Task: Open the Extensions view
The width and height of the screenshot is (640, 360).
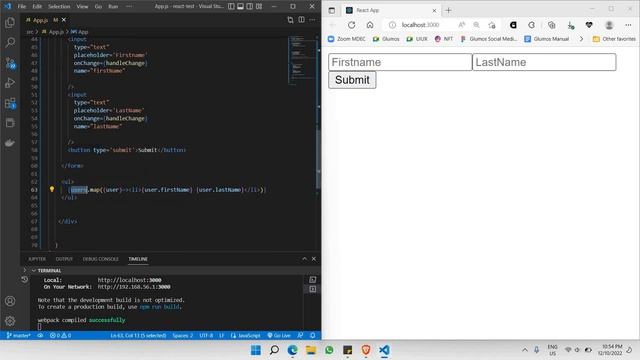Action: (x=10, y=103)
